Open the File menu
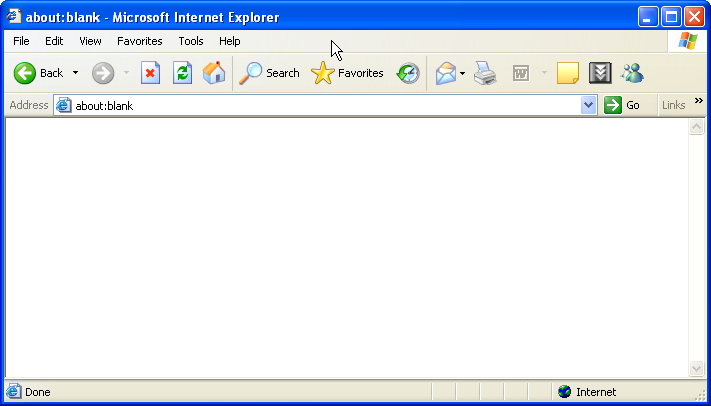This screenshot has height=406, width=711. pyautogui.click(x=21, y=41)
